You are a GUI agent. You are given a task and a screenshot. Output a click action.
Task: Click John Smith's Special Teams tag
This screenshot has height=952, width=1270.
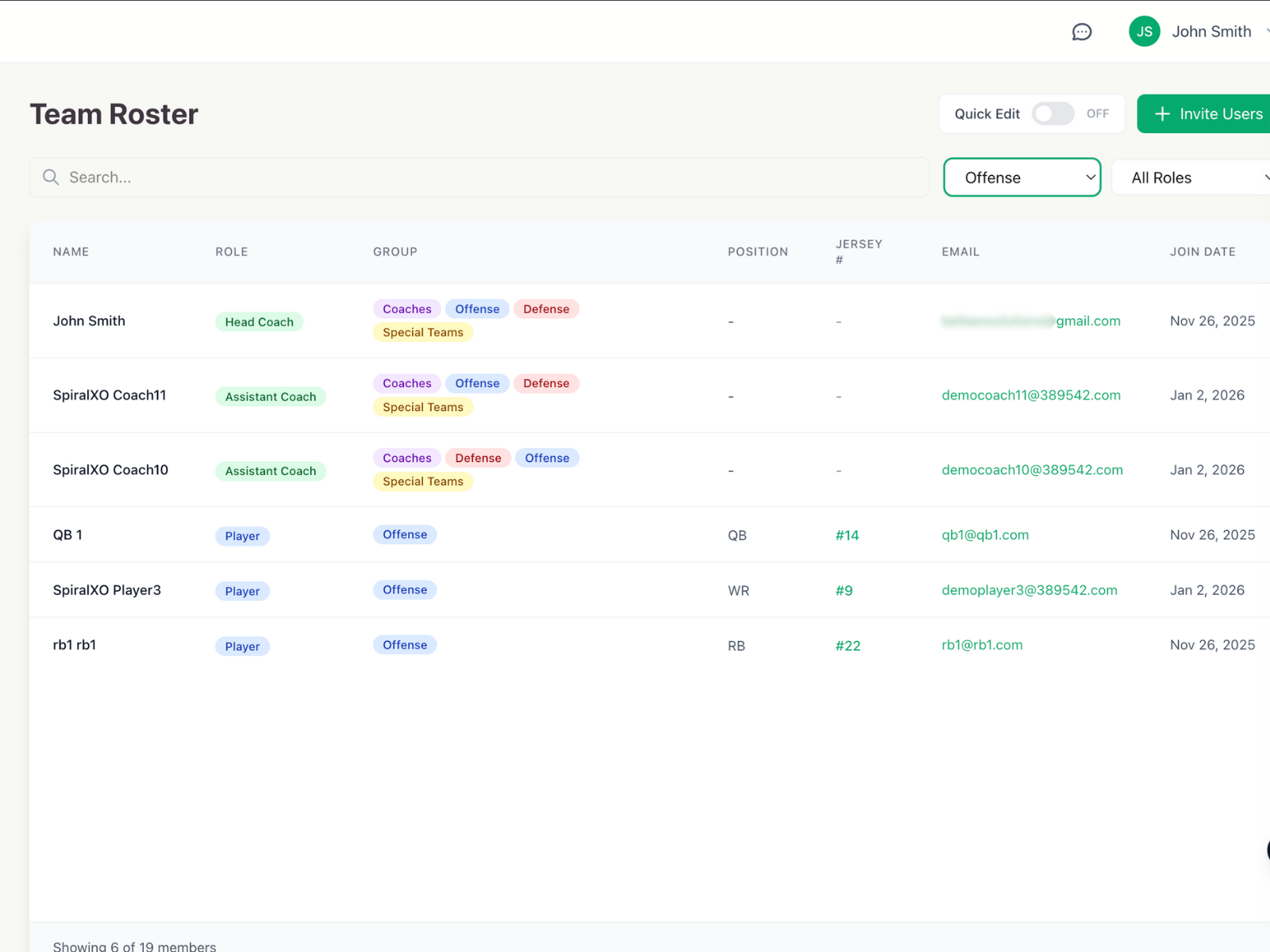[x=423, y=332]
